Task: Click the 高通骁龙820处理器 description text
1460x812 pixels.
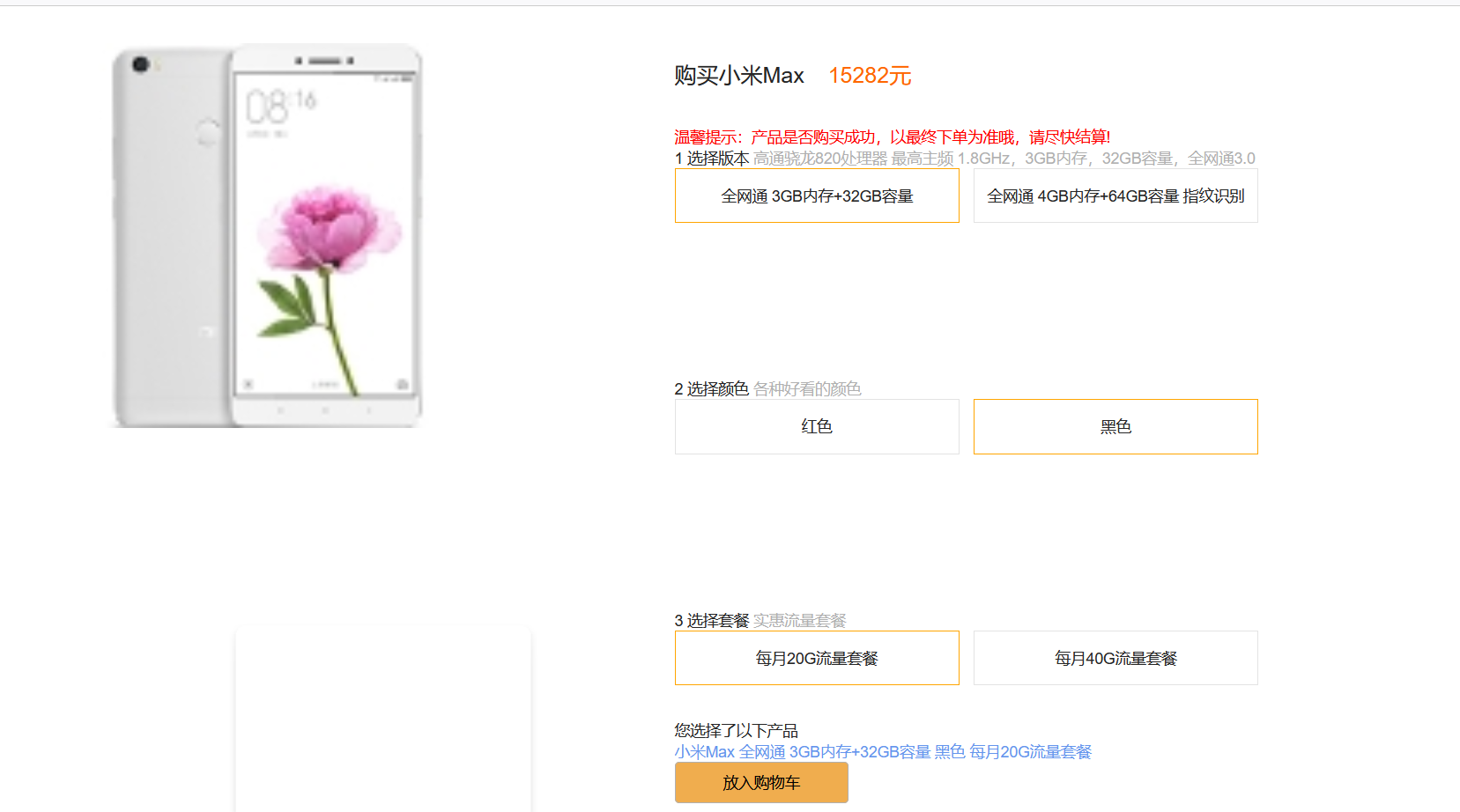Action: point(1004,159)
